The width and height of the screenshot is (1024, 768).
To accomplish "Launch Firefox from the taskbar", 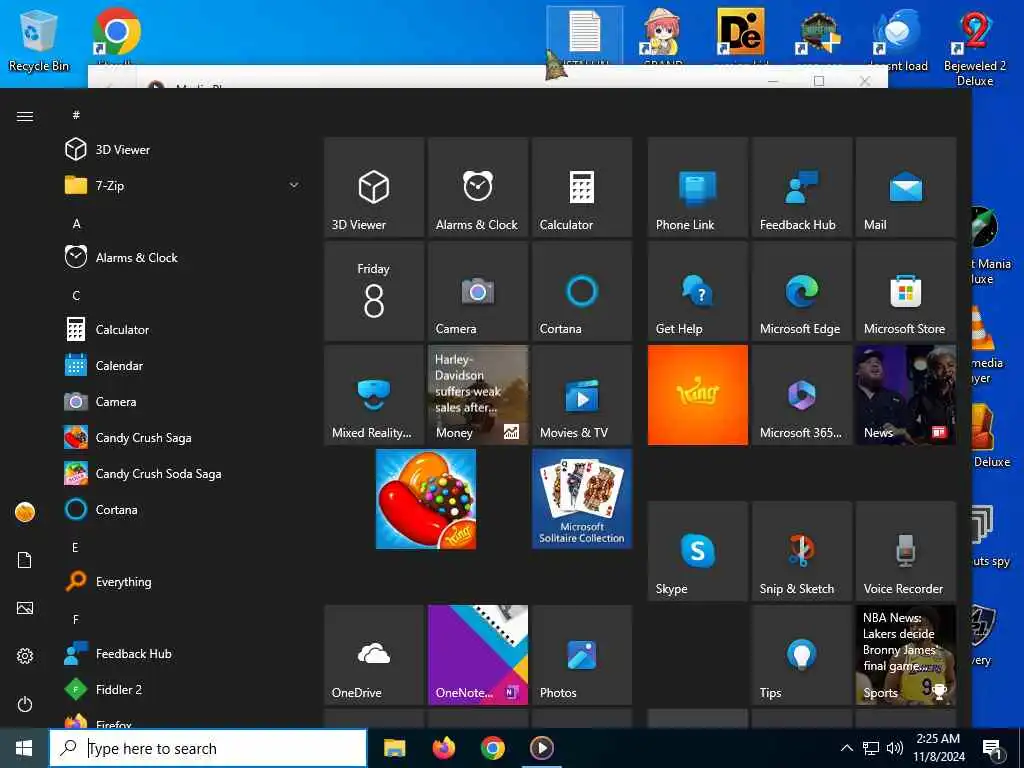I will [x=444, y=748].
